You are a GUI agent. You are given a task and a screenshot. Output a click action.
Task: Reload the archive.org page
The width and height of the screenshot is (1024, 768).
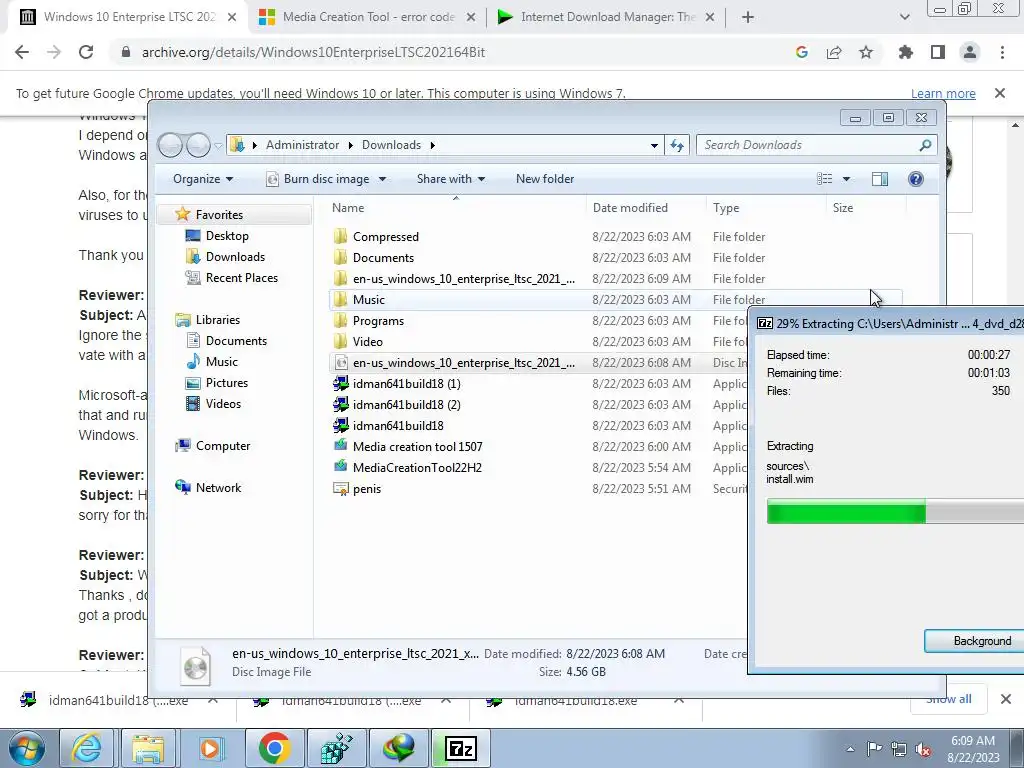[86, 52]
